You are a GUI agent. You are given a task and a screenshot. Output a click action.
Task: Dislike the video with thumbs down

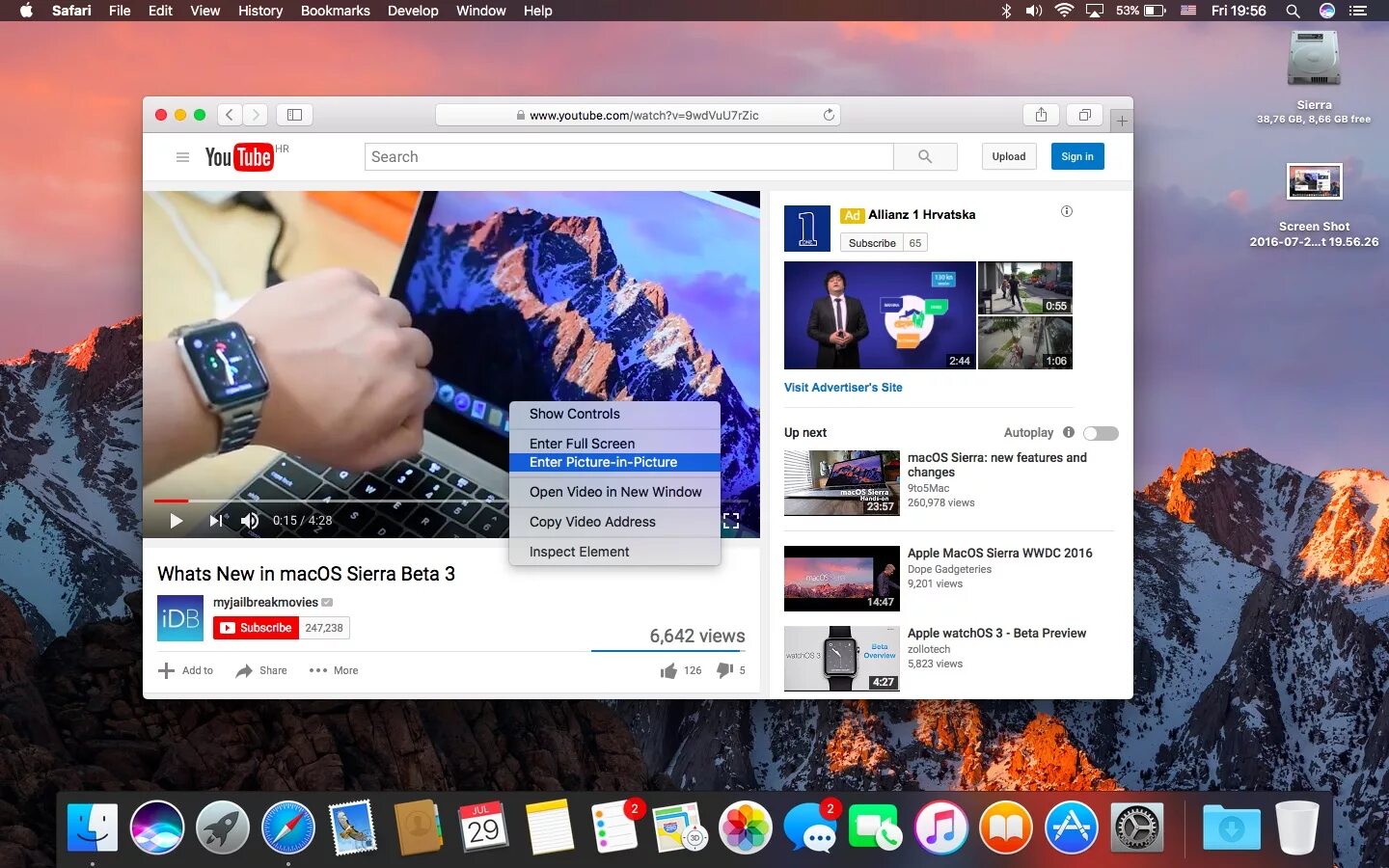(x=724, y=670)
